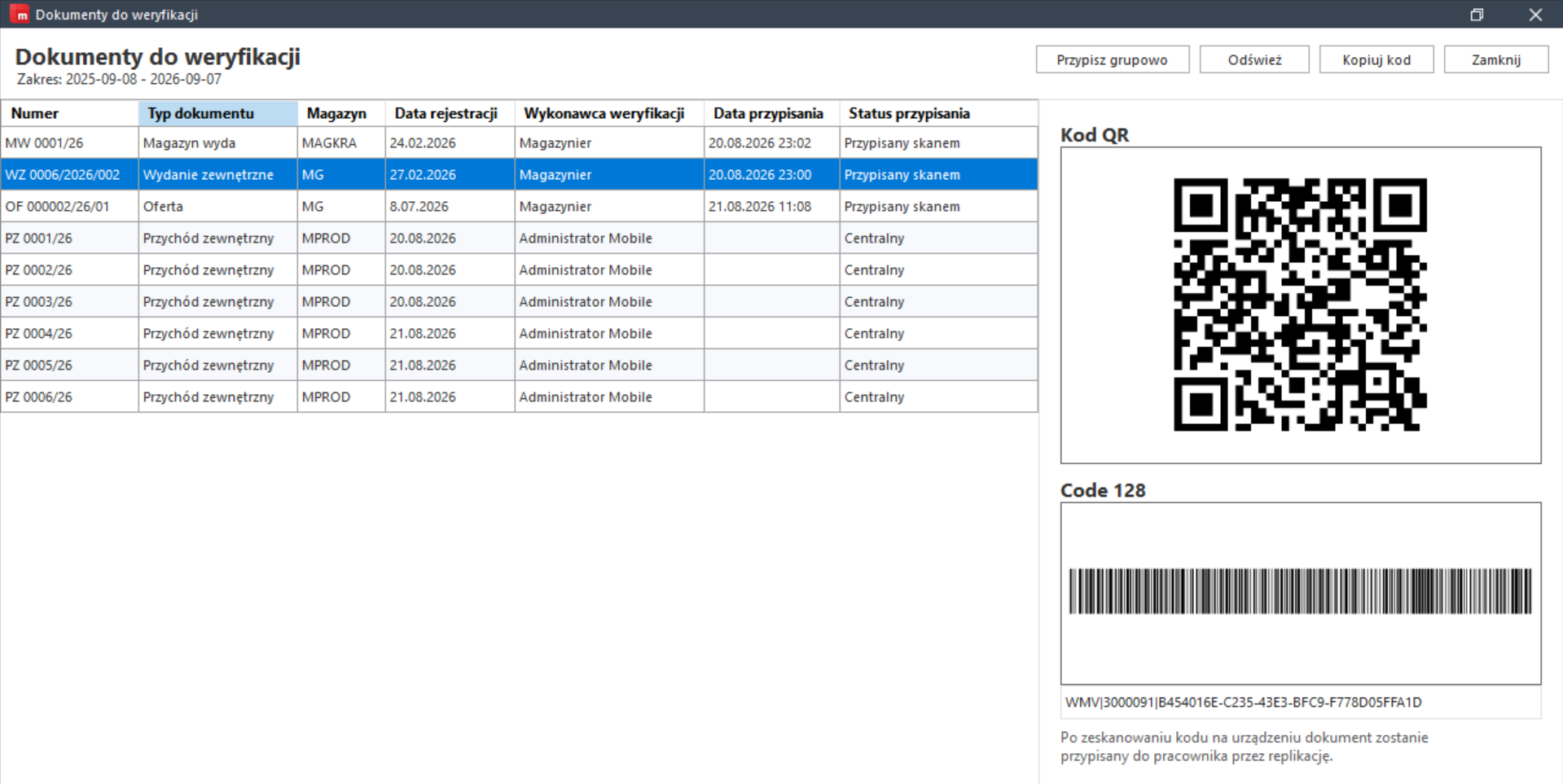
Task: Select row PZ 0006/26
Action: pyautogui.click(x=520, y=396)
